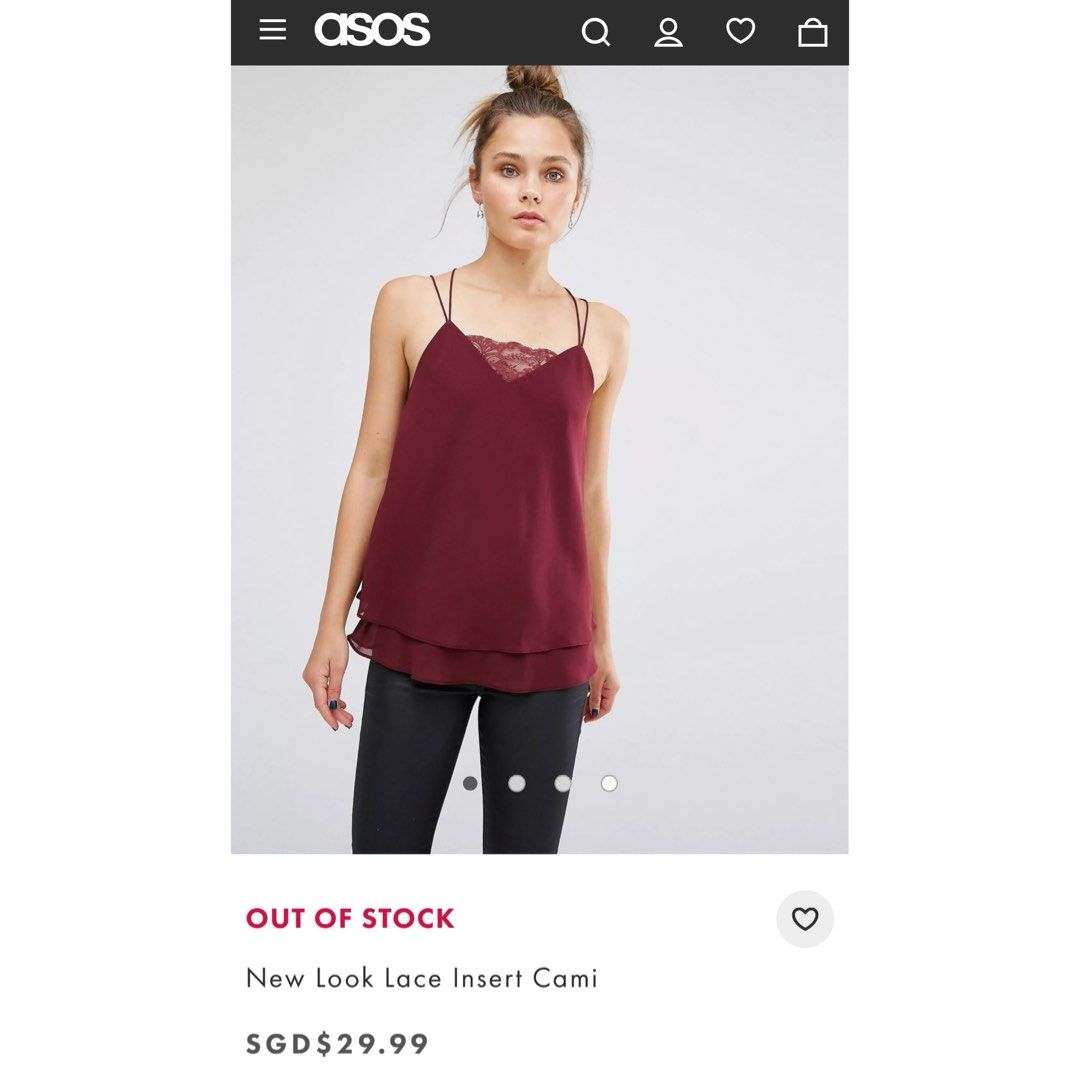Click the OUT OF STOCK label

(350, 918)
